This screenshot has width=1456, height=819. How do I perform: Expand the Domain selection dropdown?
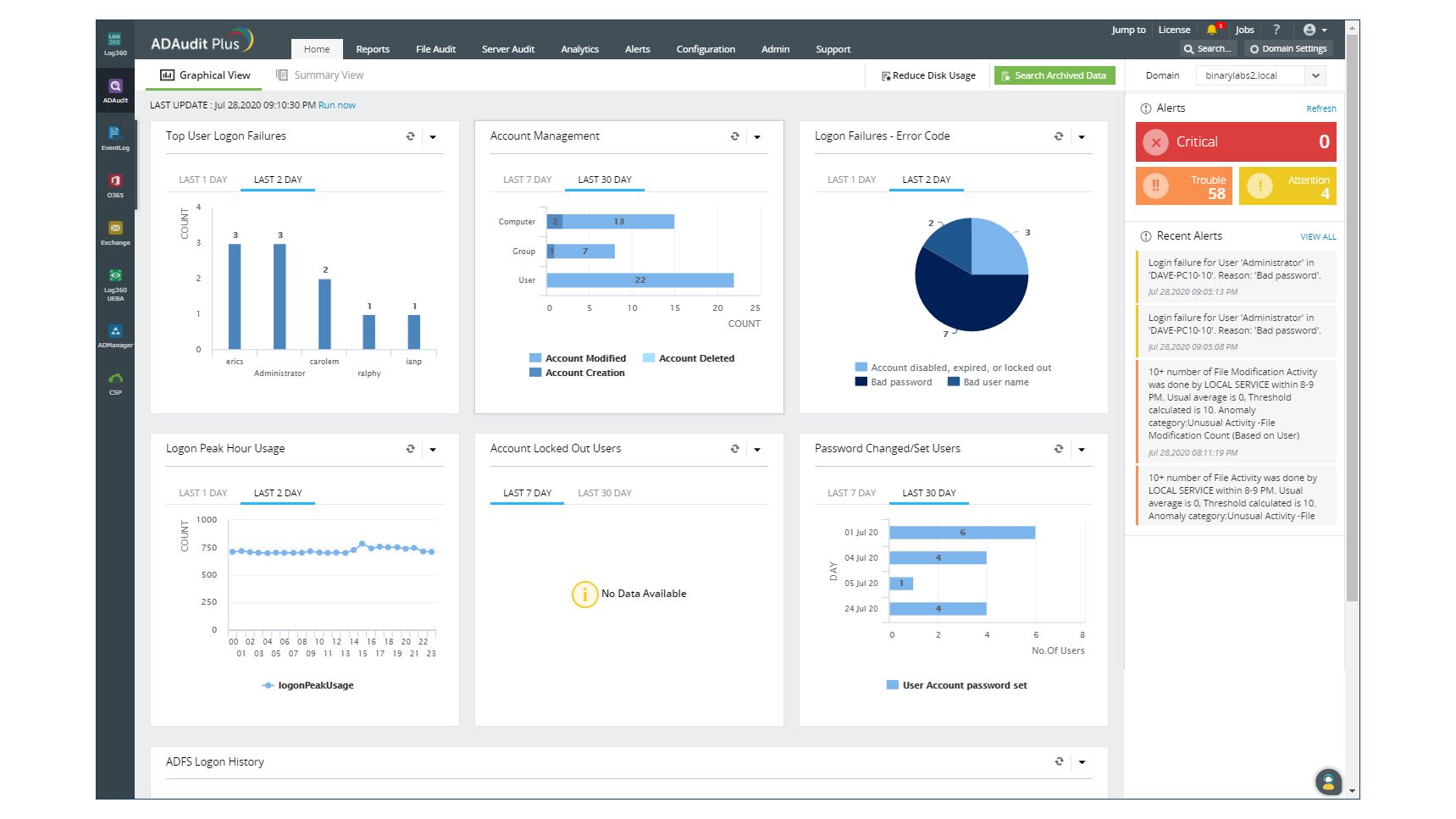coord(1315,75)
